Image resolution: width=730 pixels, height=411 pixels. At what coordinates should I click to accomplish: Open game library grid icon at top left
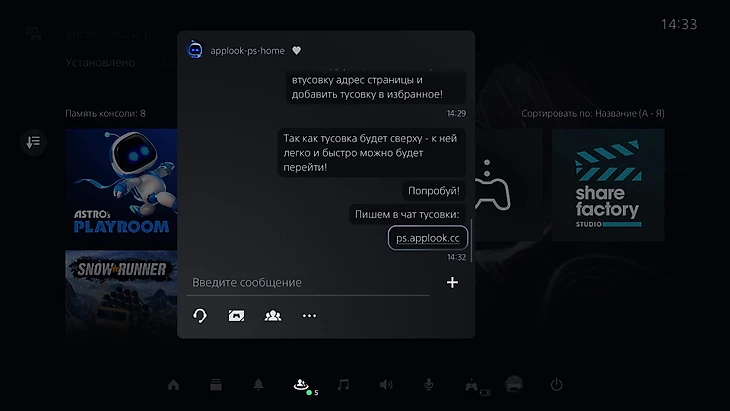(34, 34)
